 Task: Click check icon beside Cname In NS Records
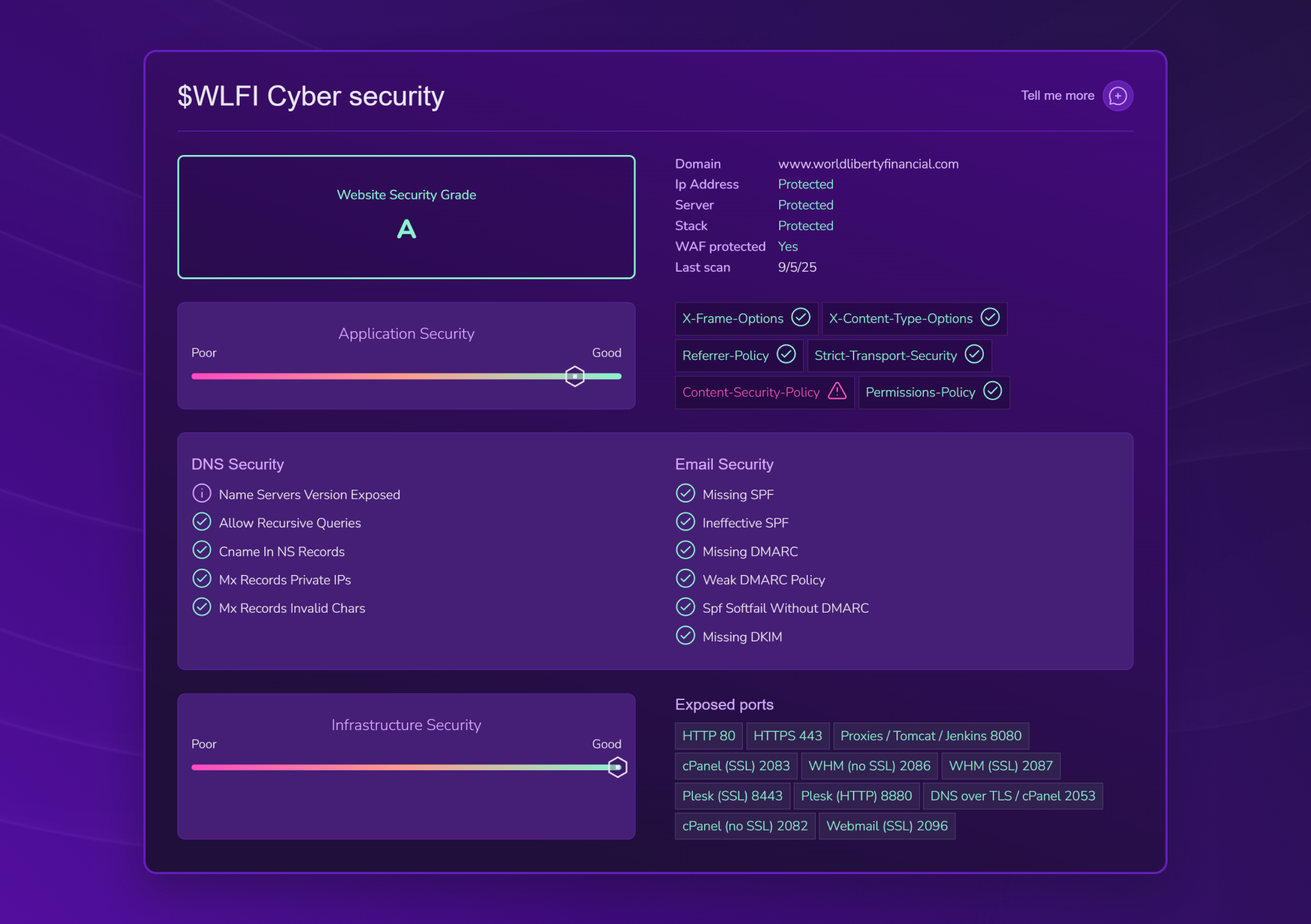pyautogui.click(x=201, y=550)
